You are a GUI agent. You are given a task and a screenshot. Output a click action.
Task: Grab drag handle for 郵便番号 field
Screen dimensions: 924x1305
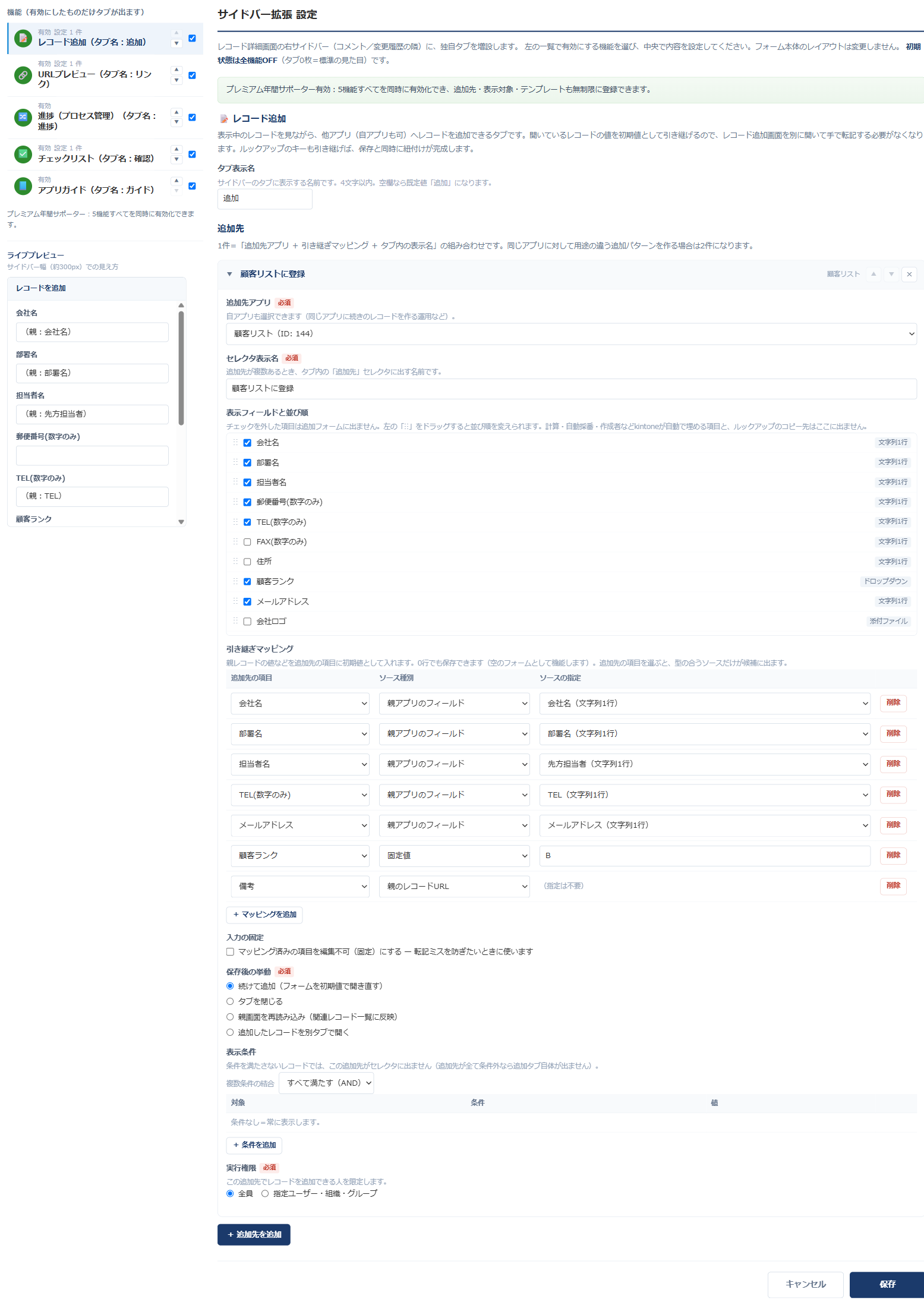pyautogui.click(x=235, y=502)
